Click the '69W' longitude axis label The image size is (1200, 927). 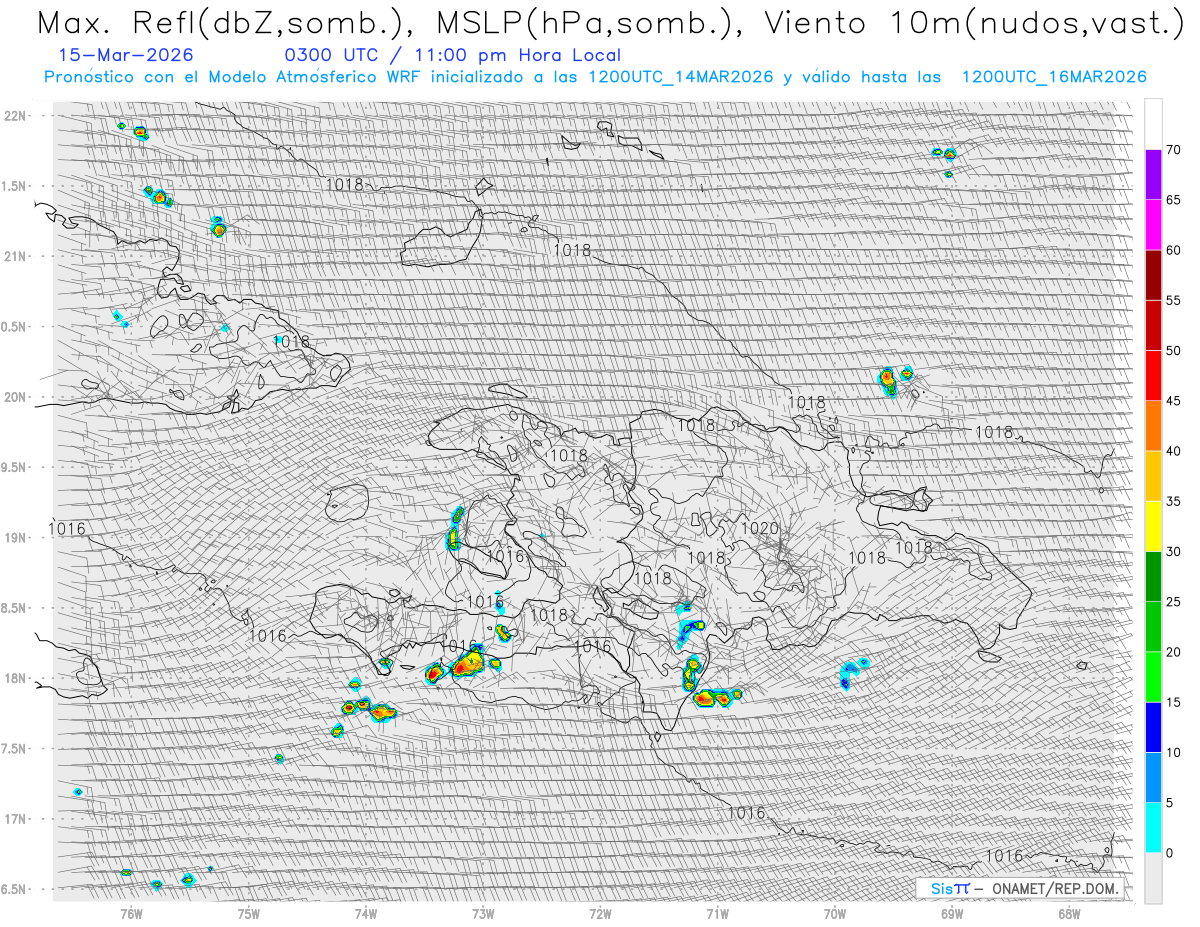952,914
